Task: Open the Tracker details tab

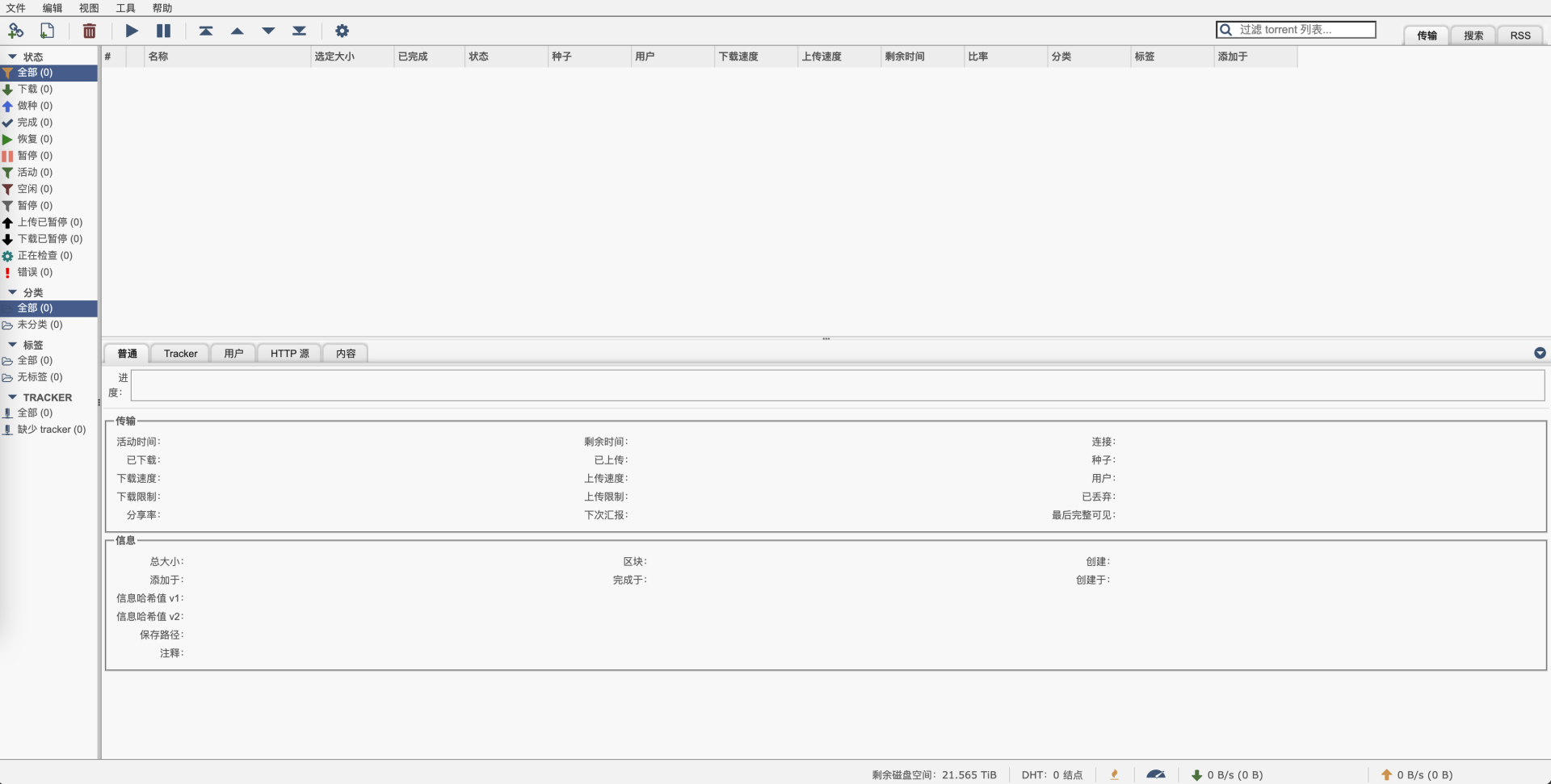Action: pyautogui.click(x=180, y=354)
